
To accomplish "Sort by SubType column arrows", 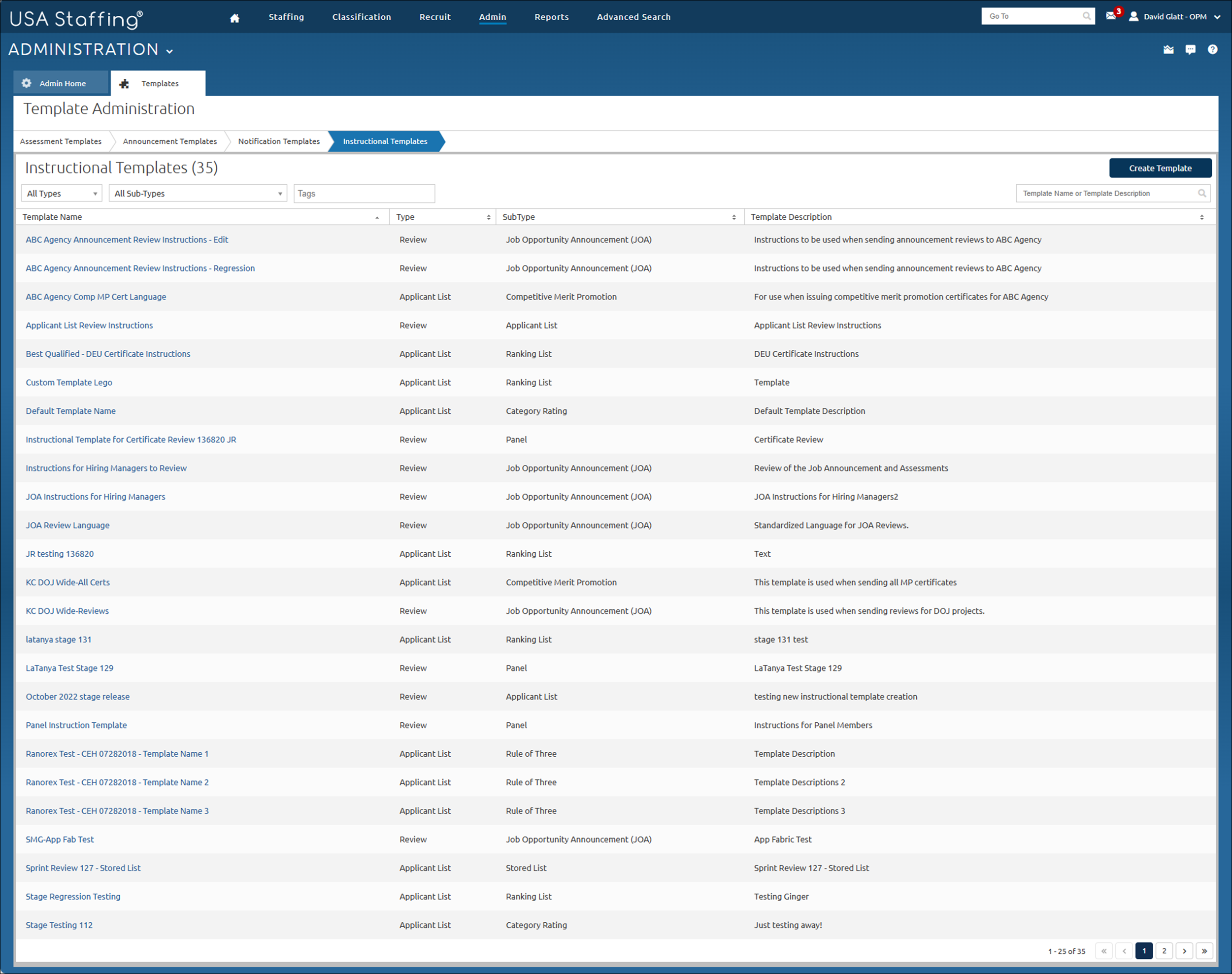I will click(733, 217).
